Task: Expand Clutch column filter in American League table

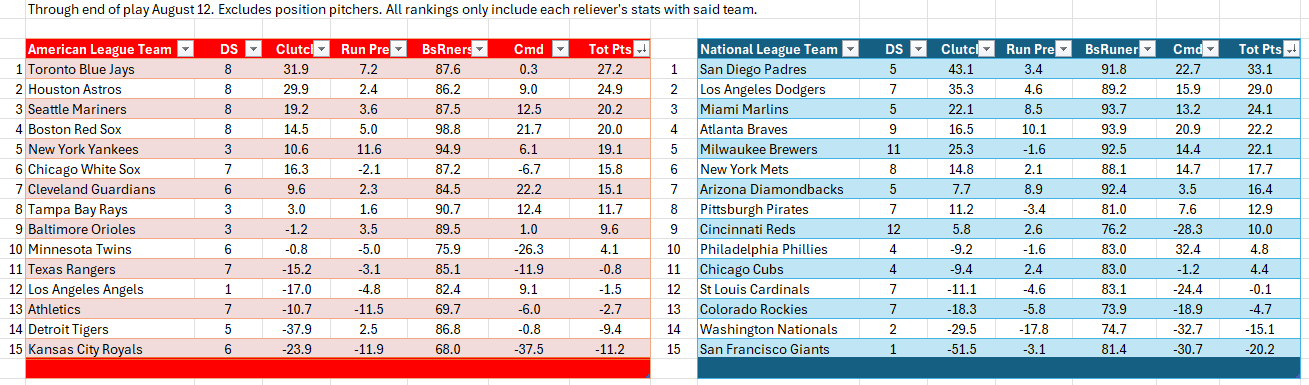Action: click(x=322, y=49)
